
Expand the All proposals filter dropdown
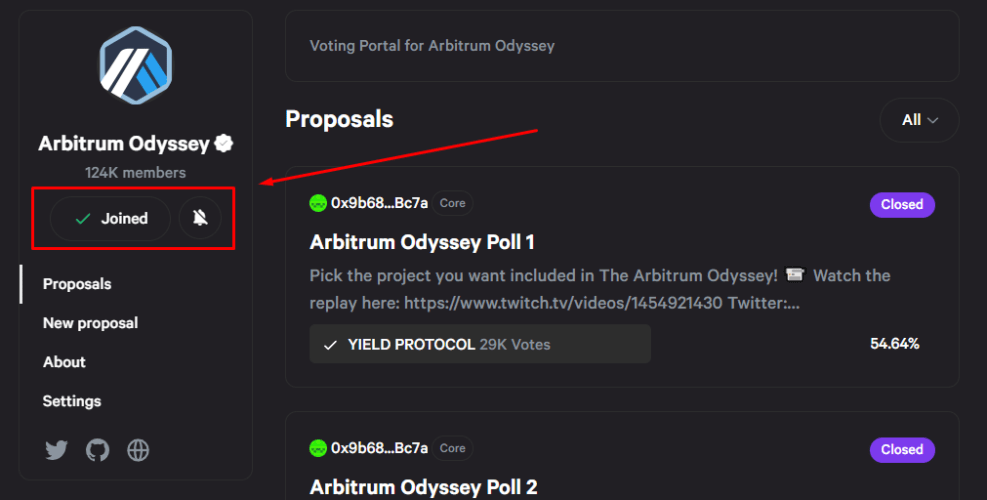pyautogui.click(x=919, y=120)
